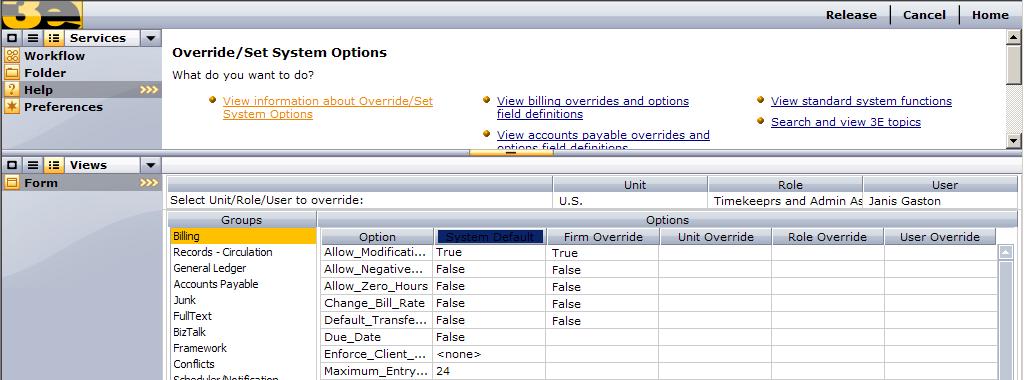Open View standard system functions link

point(861,101)
